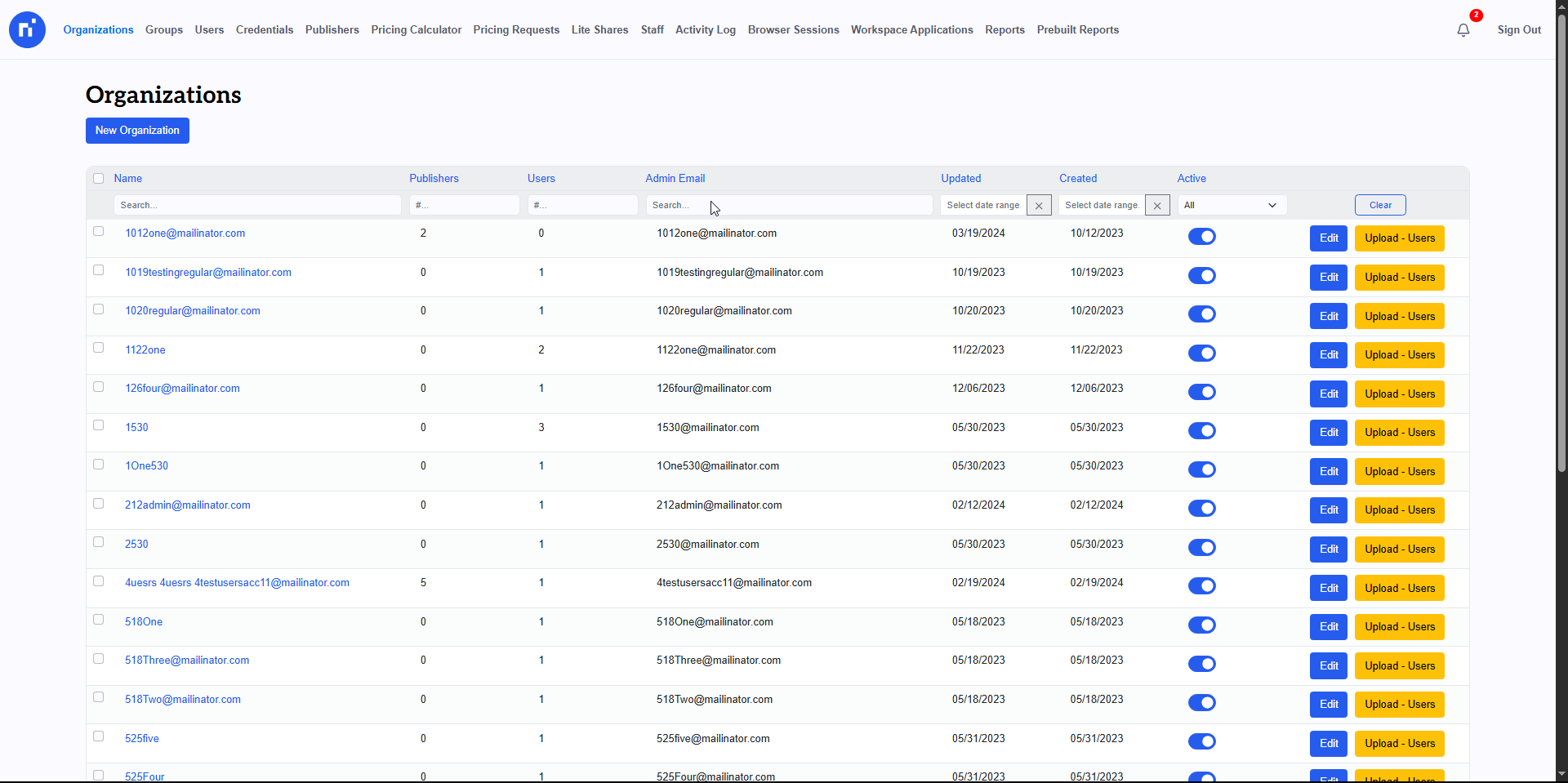This screenshot has width=1568, height=783.
Task: Open the 518One organization link
Action: pos(144,622)
